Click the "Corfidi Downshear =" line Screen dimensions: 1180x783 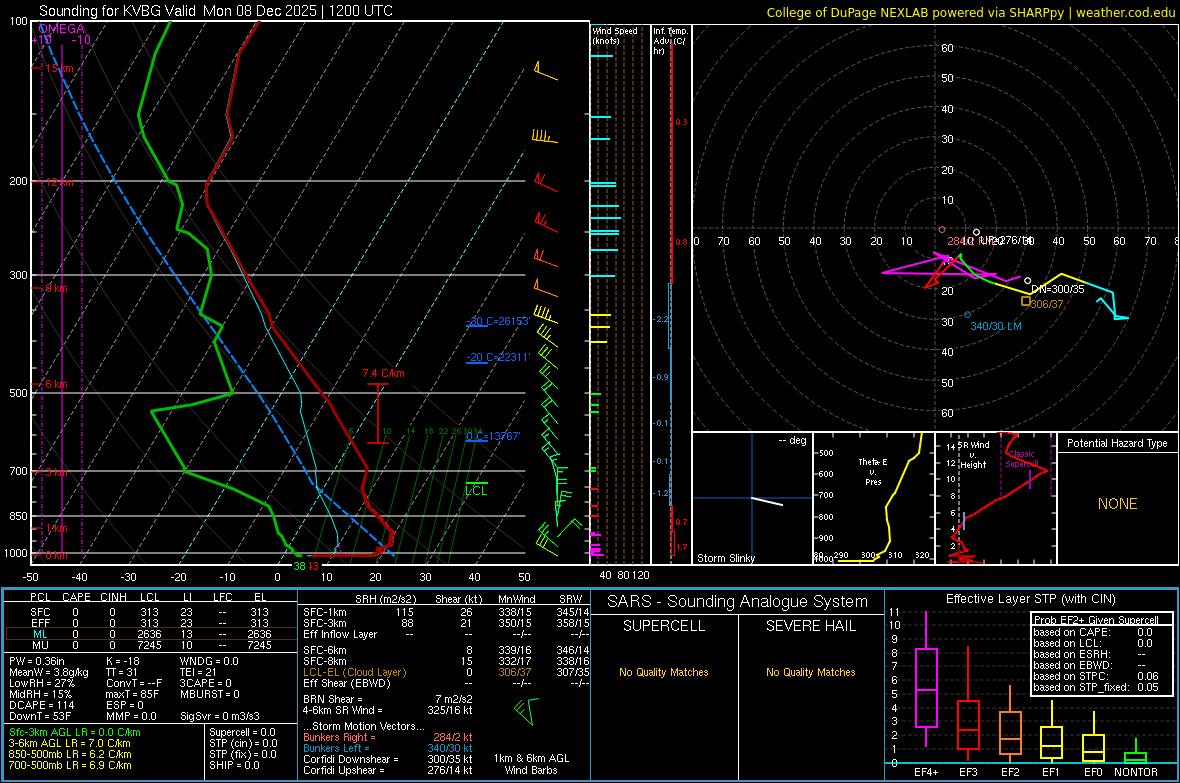pos(388,759)
